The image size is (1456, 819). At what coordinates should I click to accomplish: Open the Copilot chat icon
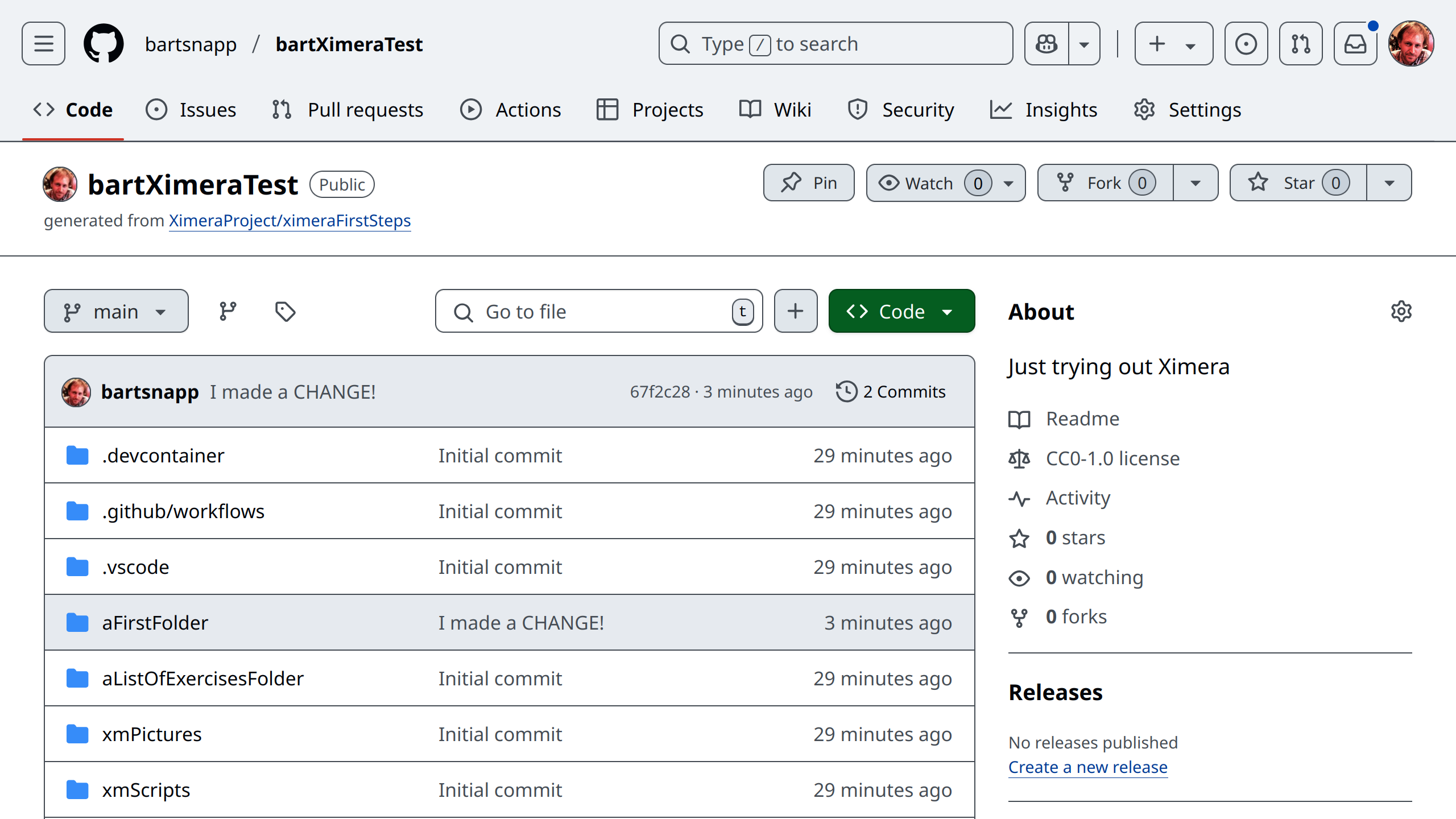(x=1046, y=44)
